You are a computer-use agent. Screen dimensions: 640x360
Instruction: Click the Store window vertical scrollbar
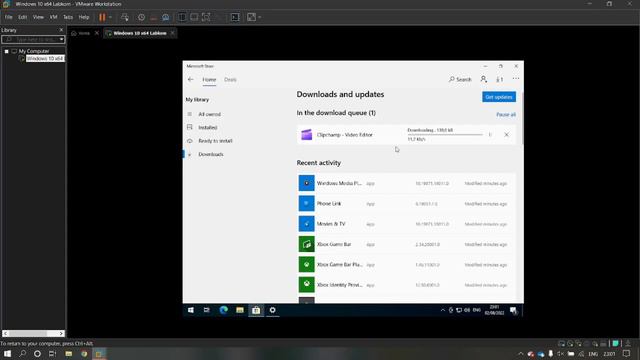coord(522,118)
